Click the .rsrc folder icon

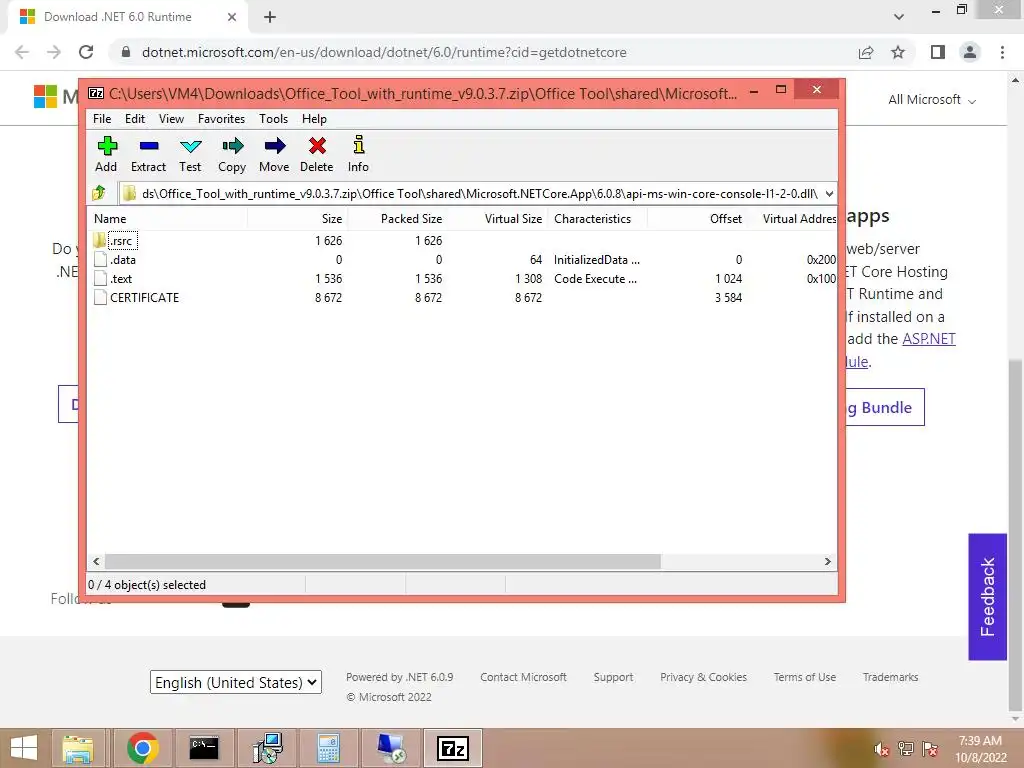(99, 240)
